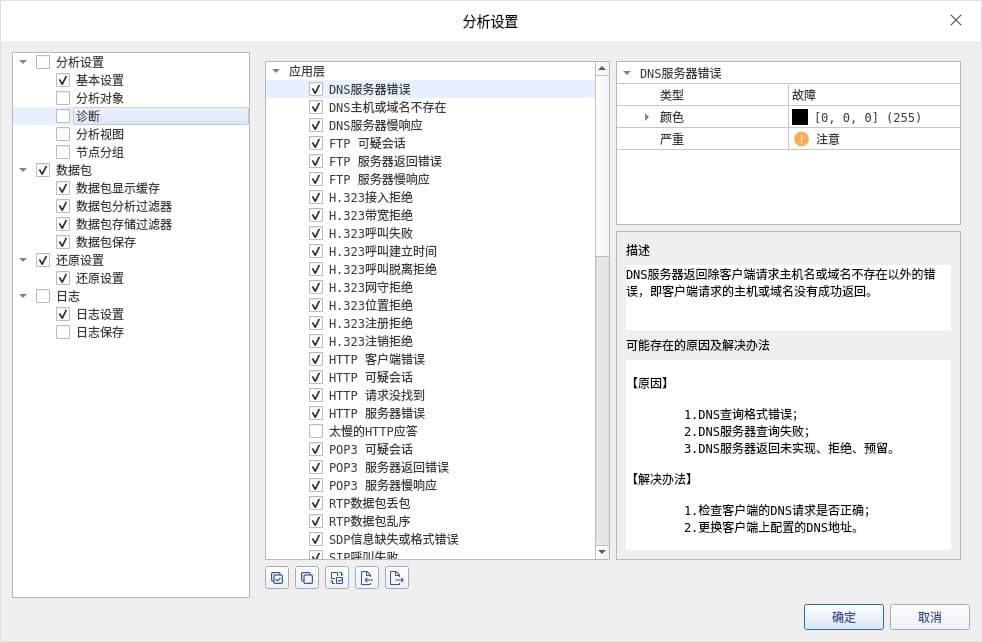The height and width of the screenshot is (642, 982).
Task: Click the 确定 button
Action: [x=843, y=617]
